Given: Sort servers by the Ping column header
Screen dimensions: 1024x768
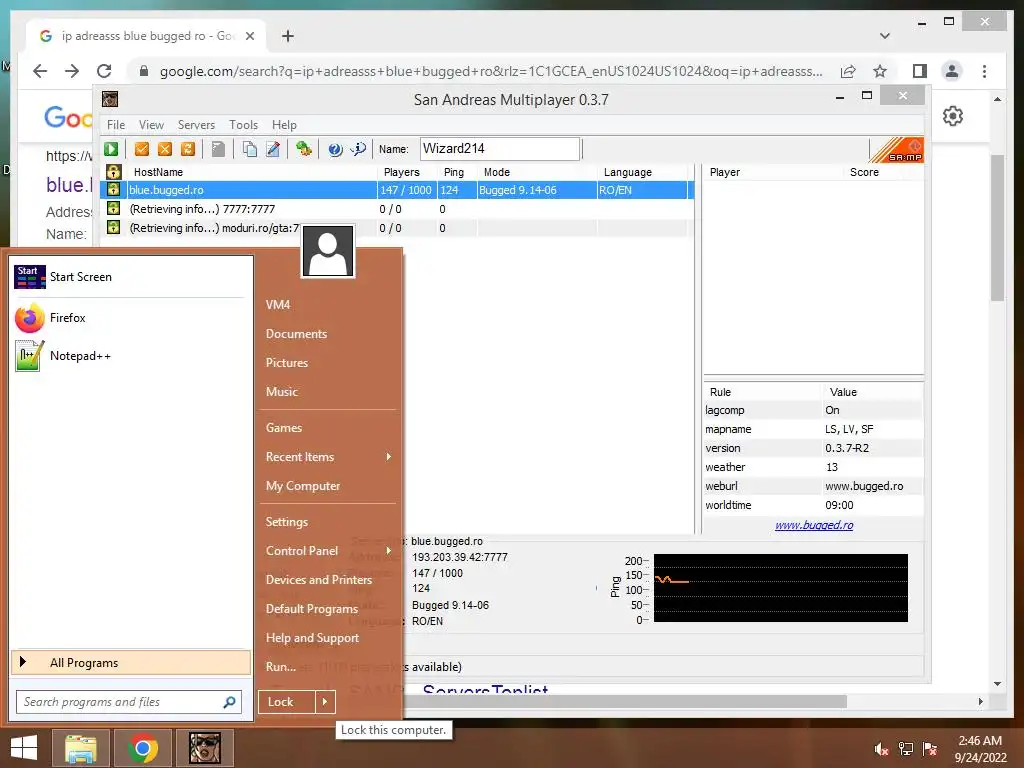Looking at the screenshot, I should tap(453, 172).
